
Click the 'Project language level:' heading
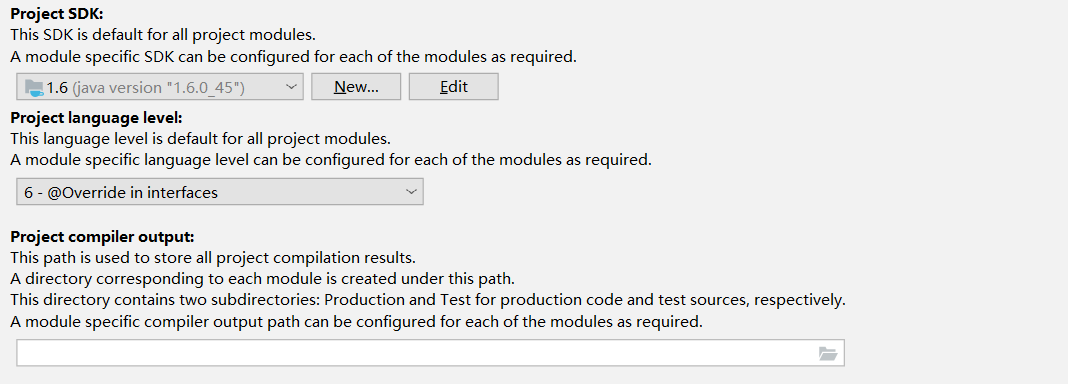tap(97, 118)
